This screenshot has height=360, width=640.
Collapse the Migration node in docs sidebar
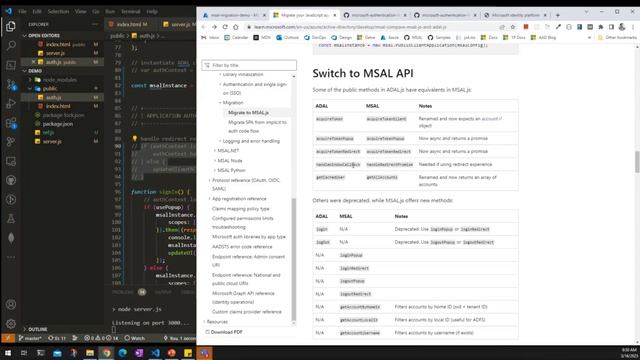coord(220,103)
